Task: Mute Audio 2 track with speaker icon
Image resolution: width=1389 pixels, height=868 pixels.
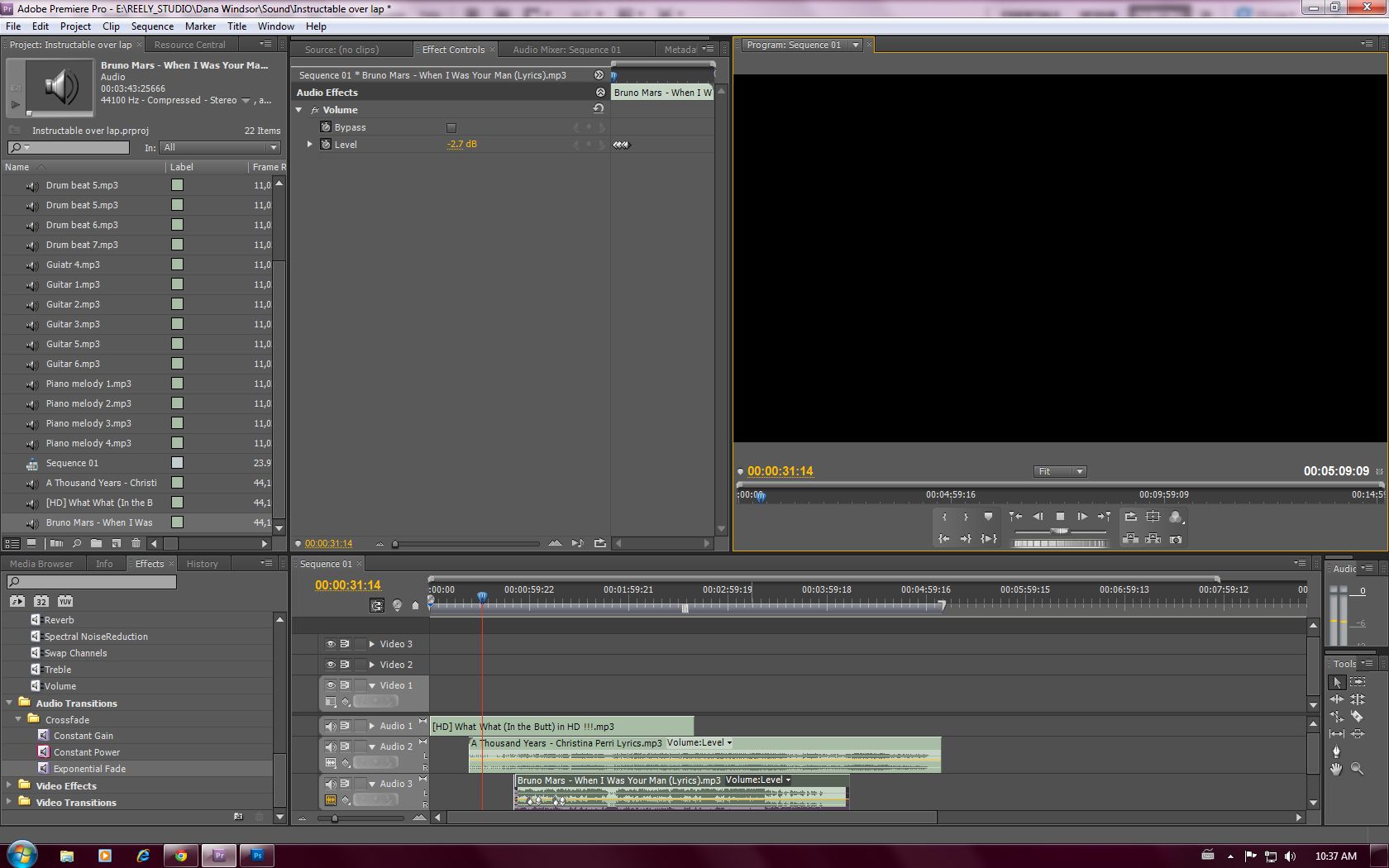Action: (330, 746)
